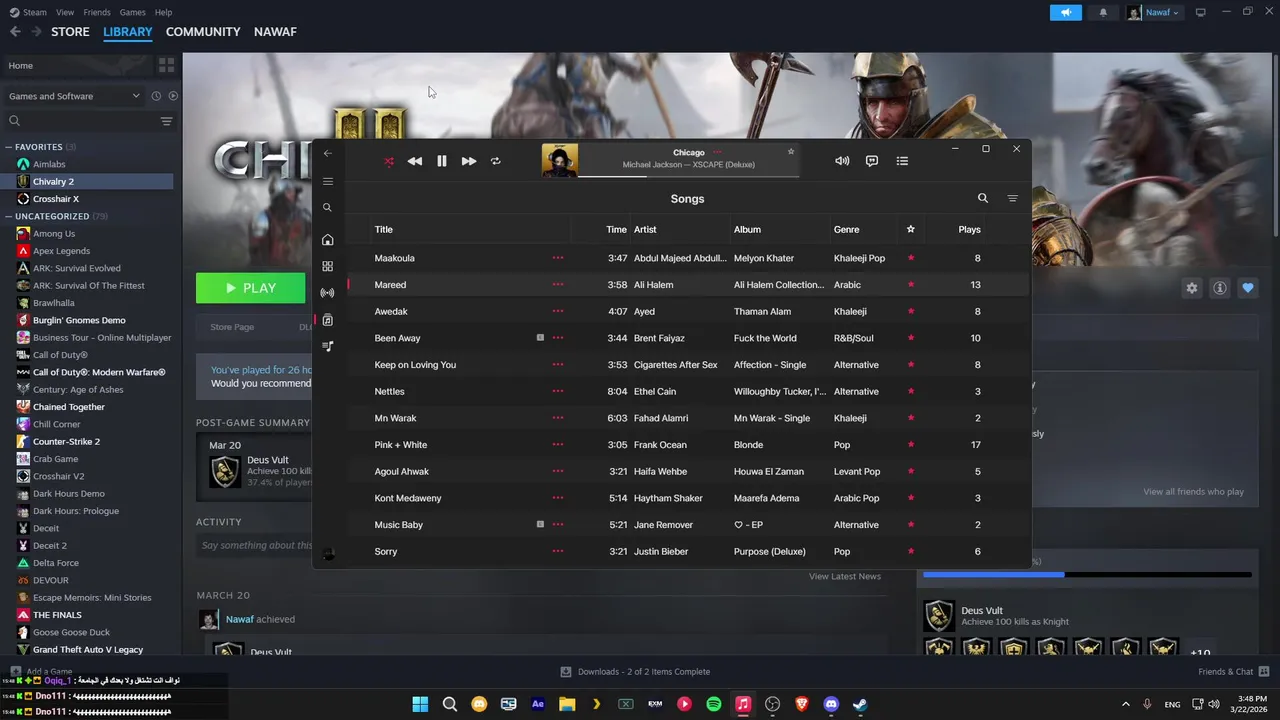The height and width of the screenshot is (720, 1280).
Task: Click the Songs page search magnifier
Action: point(983,198)
